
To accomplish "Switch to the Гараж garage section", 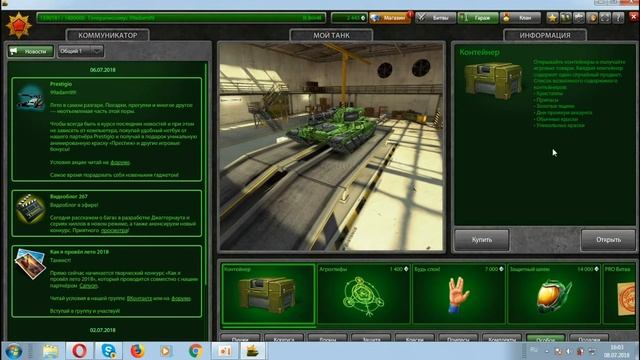I will (x=478, y=18).
